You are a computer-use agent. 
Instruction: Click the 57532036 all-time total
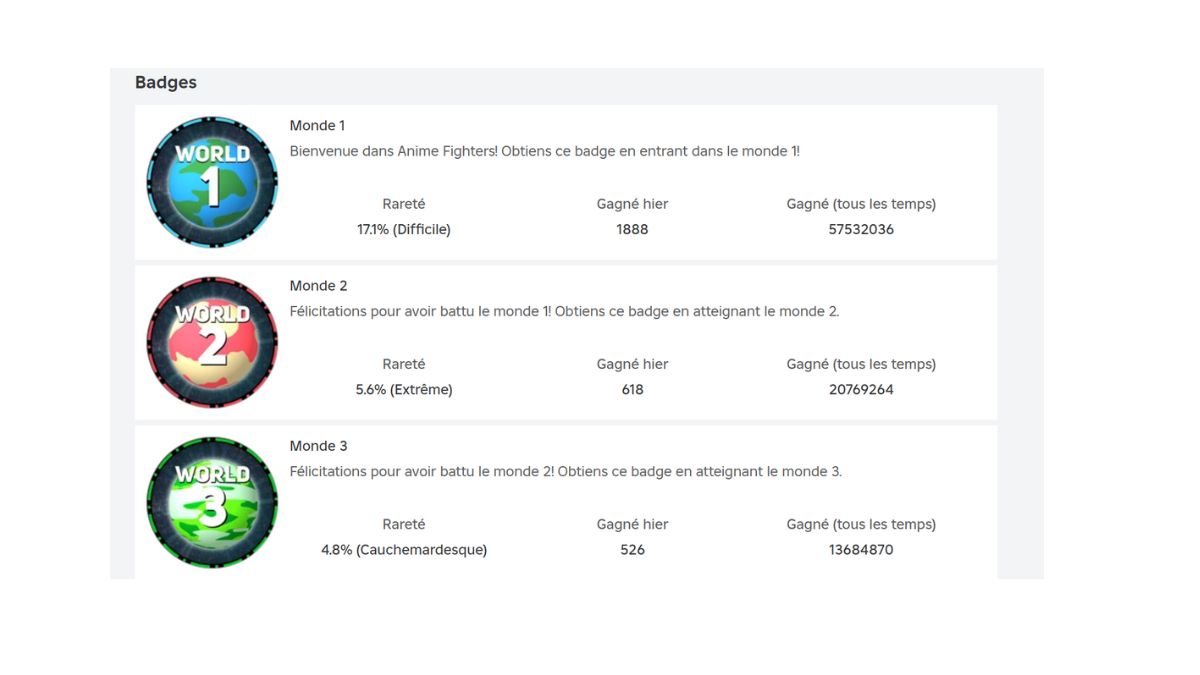click(861, 229)
